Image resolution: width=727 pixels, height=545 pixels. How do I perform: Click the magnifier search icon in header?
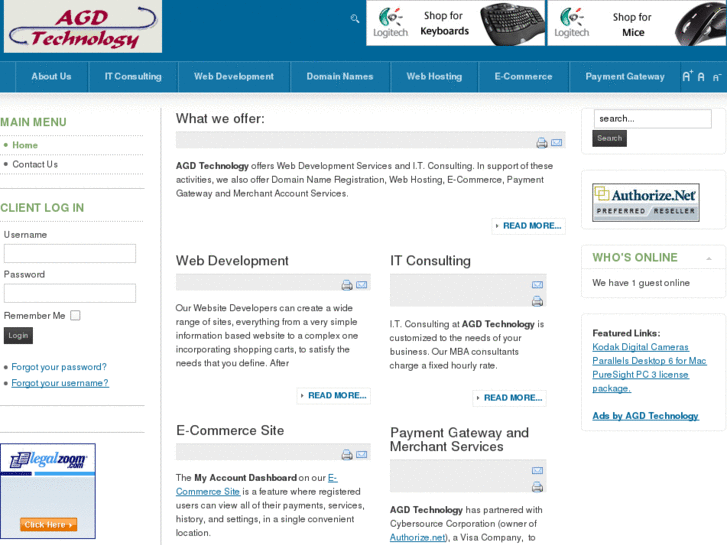tap(355, 19)
